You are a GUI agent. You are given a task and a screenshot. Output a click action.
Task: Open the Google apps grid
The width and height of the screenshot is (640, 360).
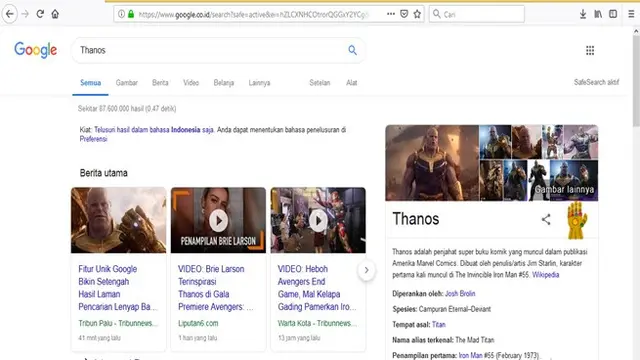(590, 51)
